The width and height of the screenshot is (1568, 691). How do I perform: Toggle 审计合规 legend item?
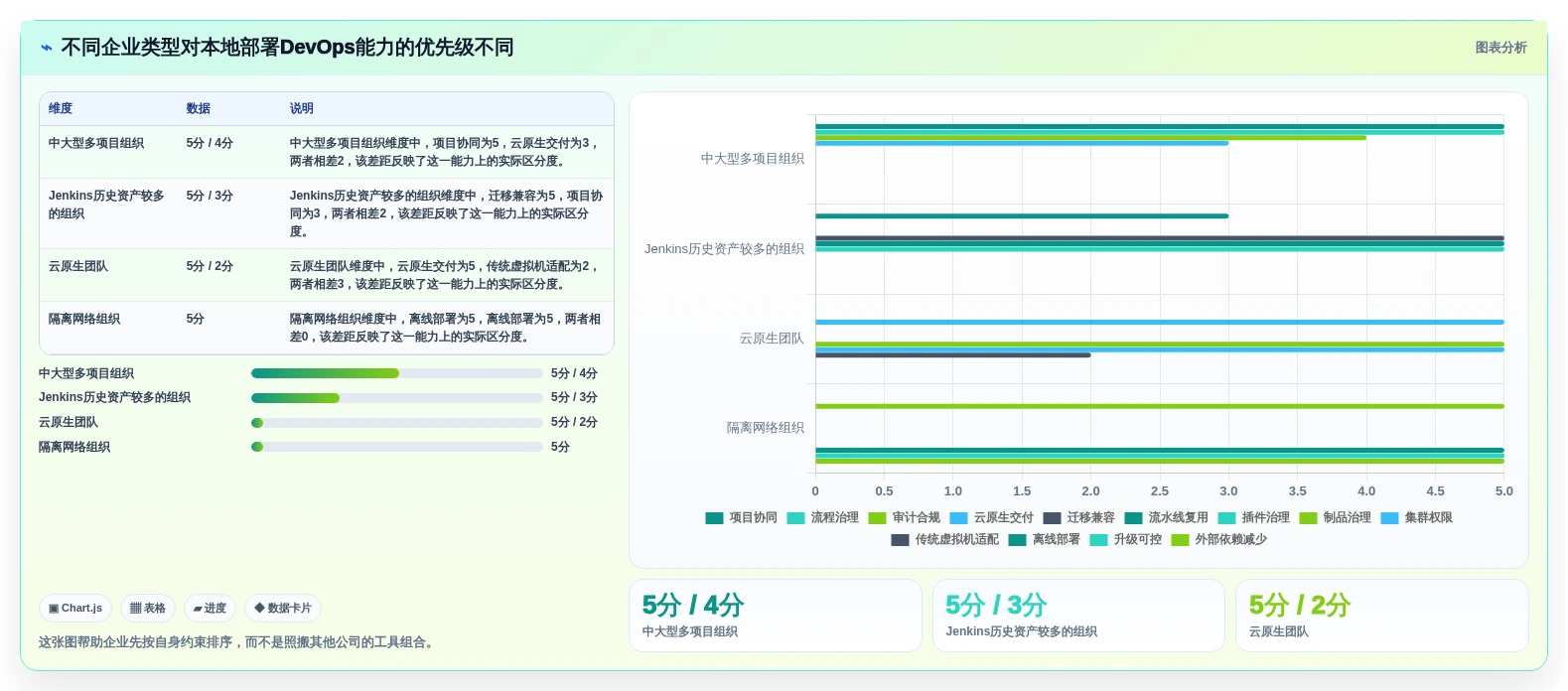[x=904, y=517]
